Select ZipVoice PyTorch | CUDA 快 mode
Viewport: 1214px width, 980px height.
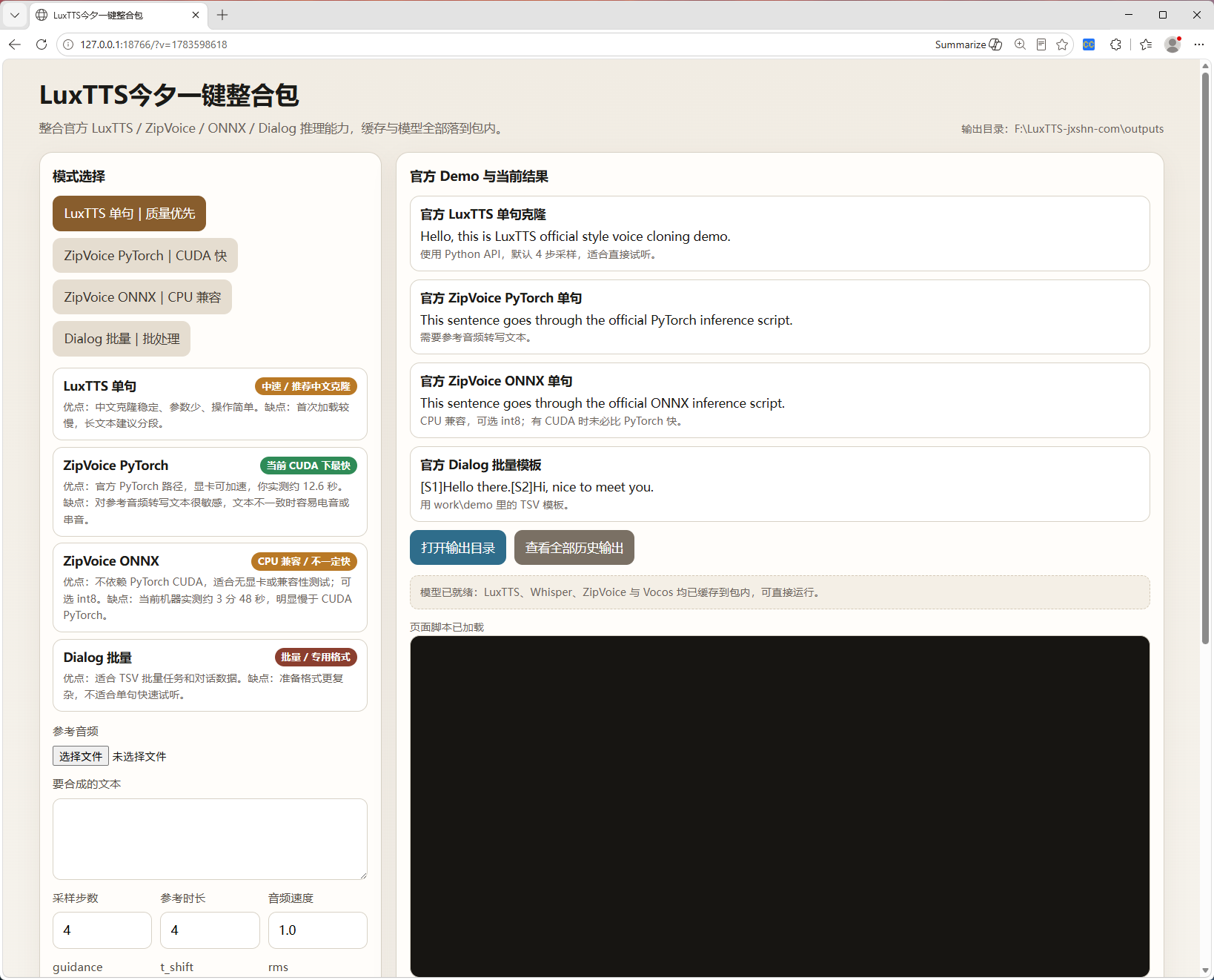pos(145,256)
